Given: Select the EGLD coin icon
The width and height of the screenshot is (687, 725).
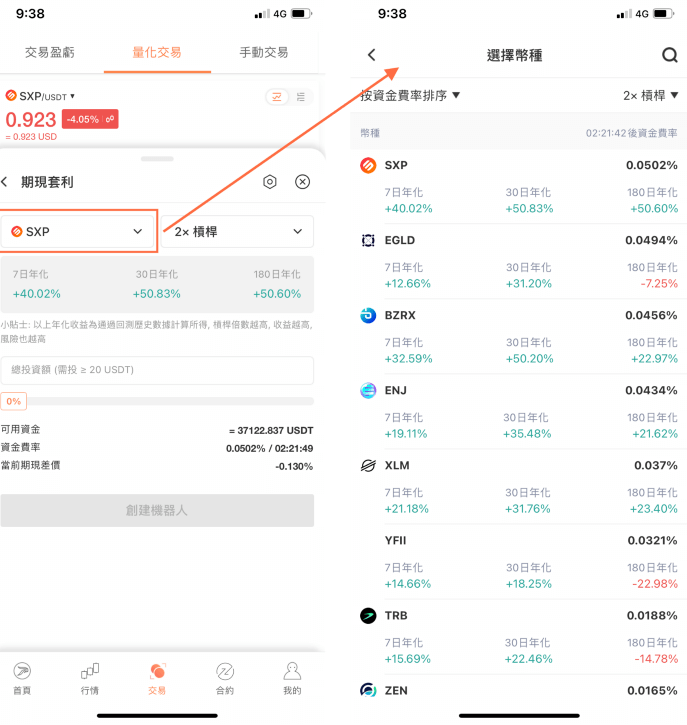Looking at the screenshot, I should pyautogui.click(x=368, y=240).
